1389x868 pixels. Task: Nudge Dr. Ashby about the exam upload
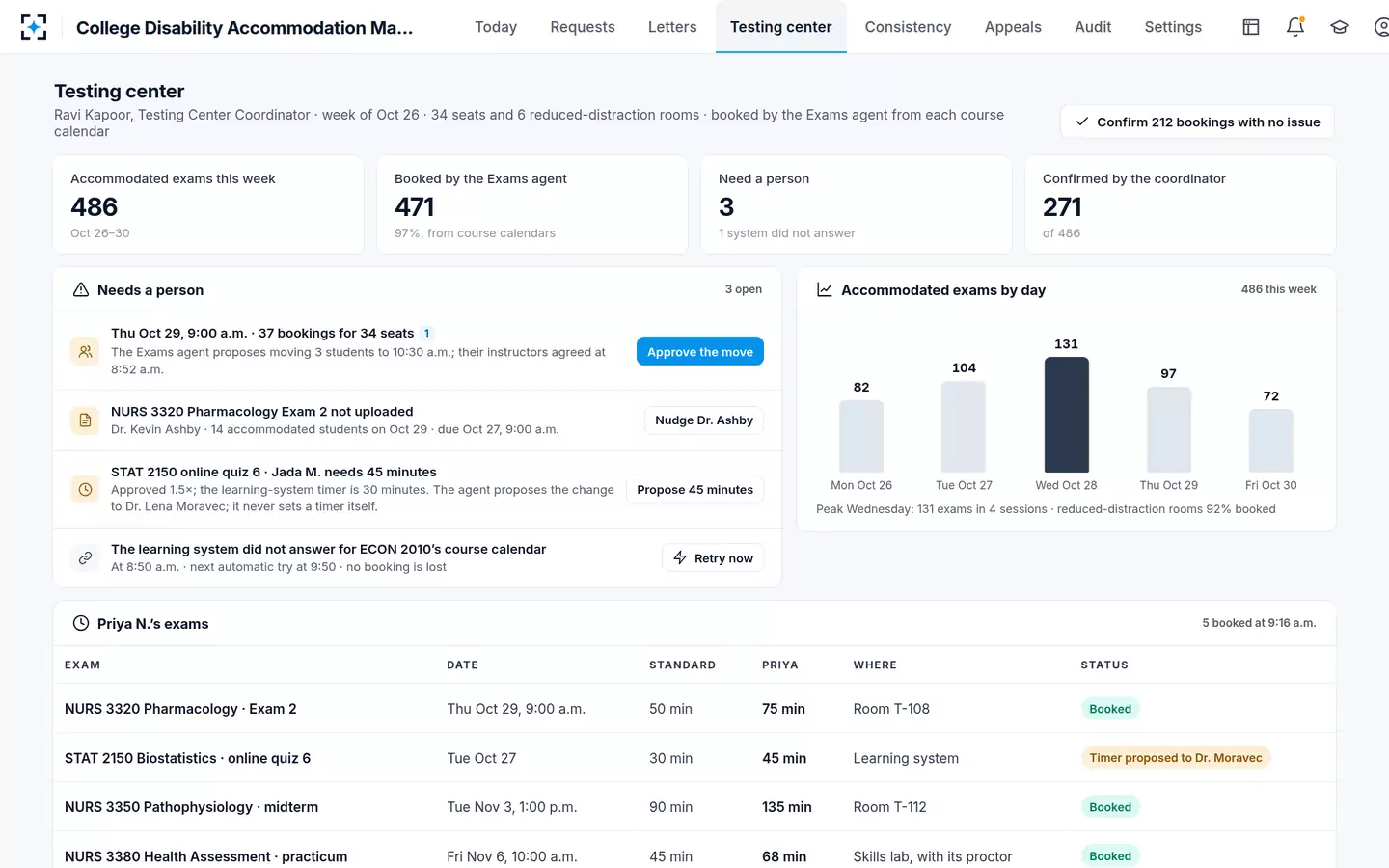[x=704, y=420]
